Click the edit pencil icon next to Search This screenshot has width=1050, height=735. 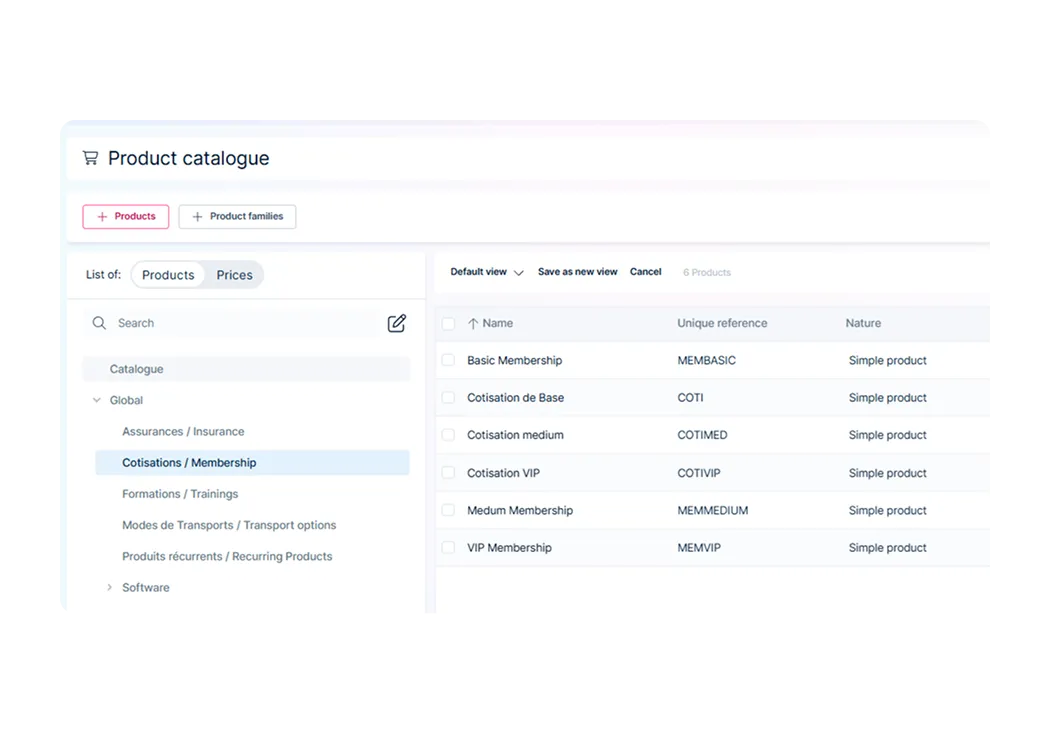pyautogui.click(x=396, y=323)
